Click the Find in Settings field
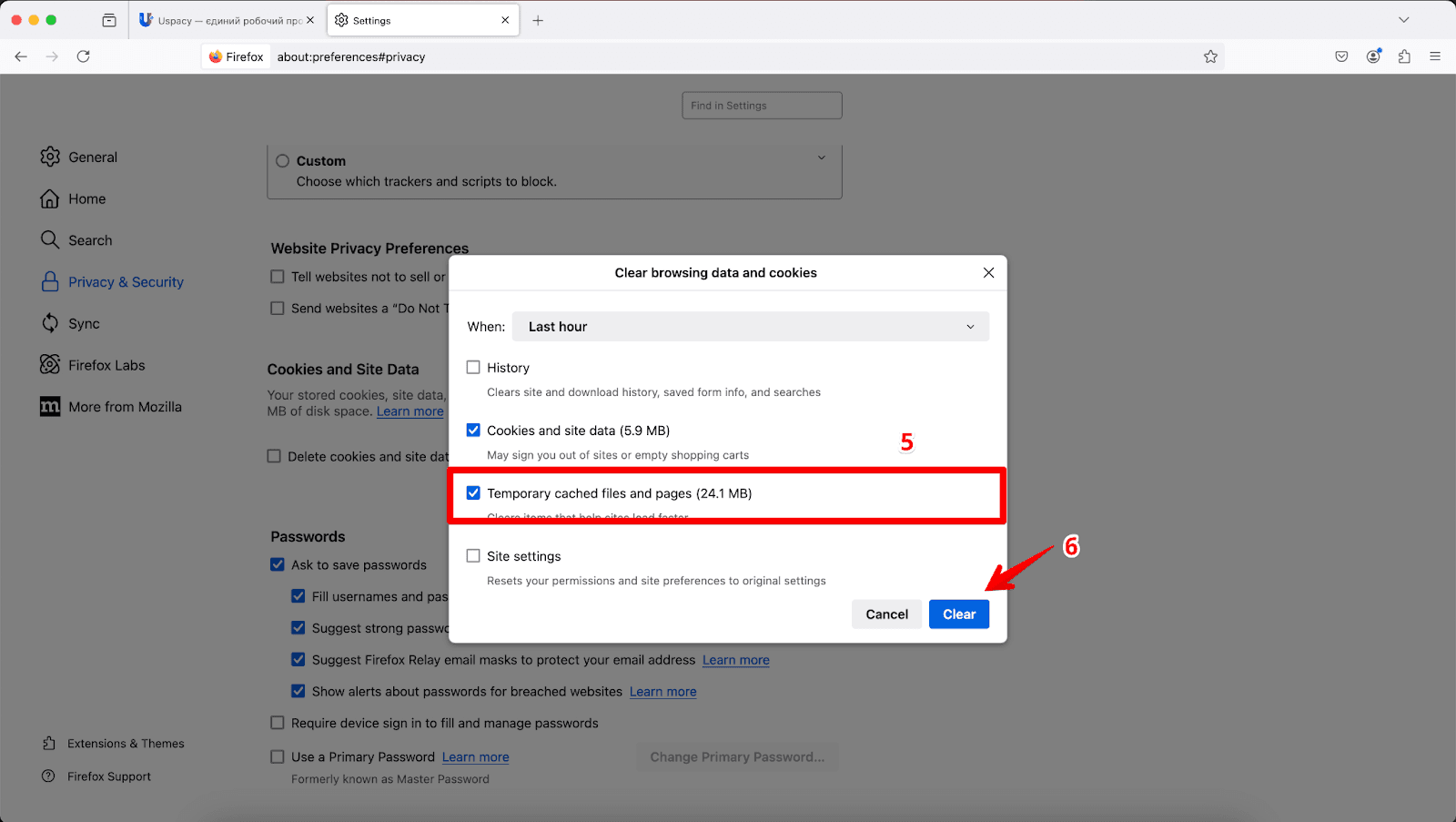 762,106
